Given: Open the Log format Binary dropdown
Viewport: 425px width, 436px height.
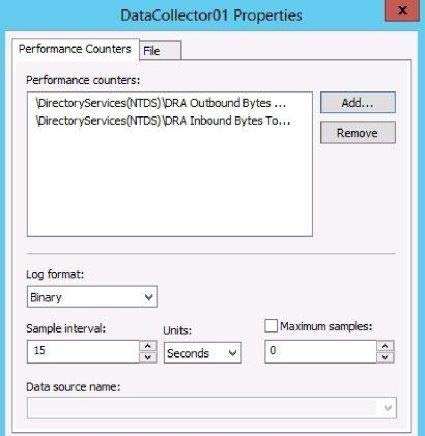Looking at the screenshot, I should (x=92, y=297).
